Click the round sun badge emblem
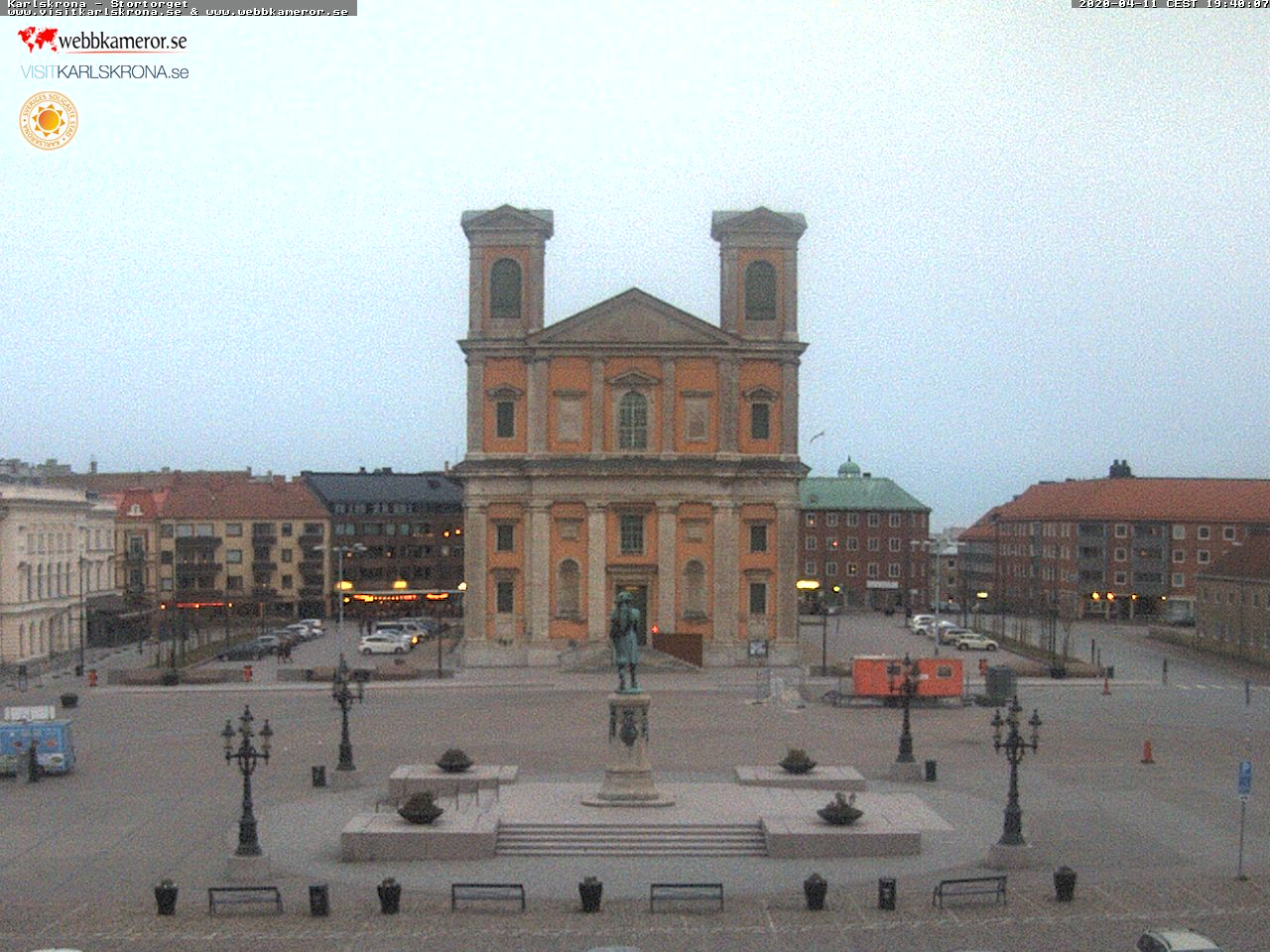This screenshot has height=952, width=1270. pyautogui.click(x=48, y=121)
